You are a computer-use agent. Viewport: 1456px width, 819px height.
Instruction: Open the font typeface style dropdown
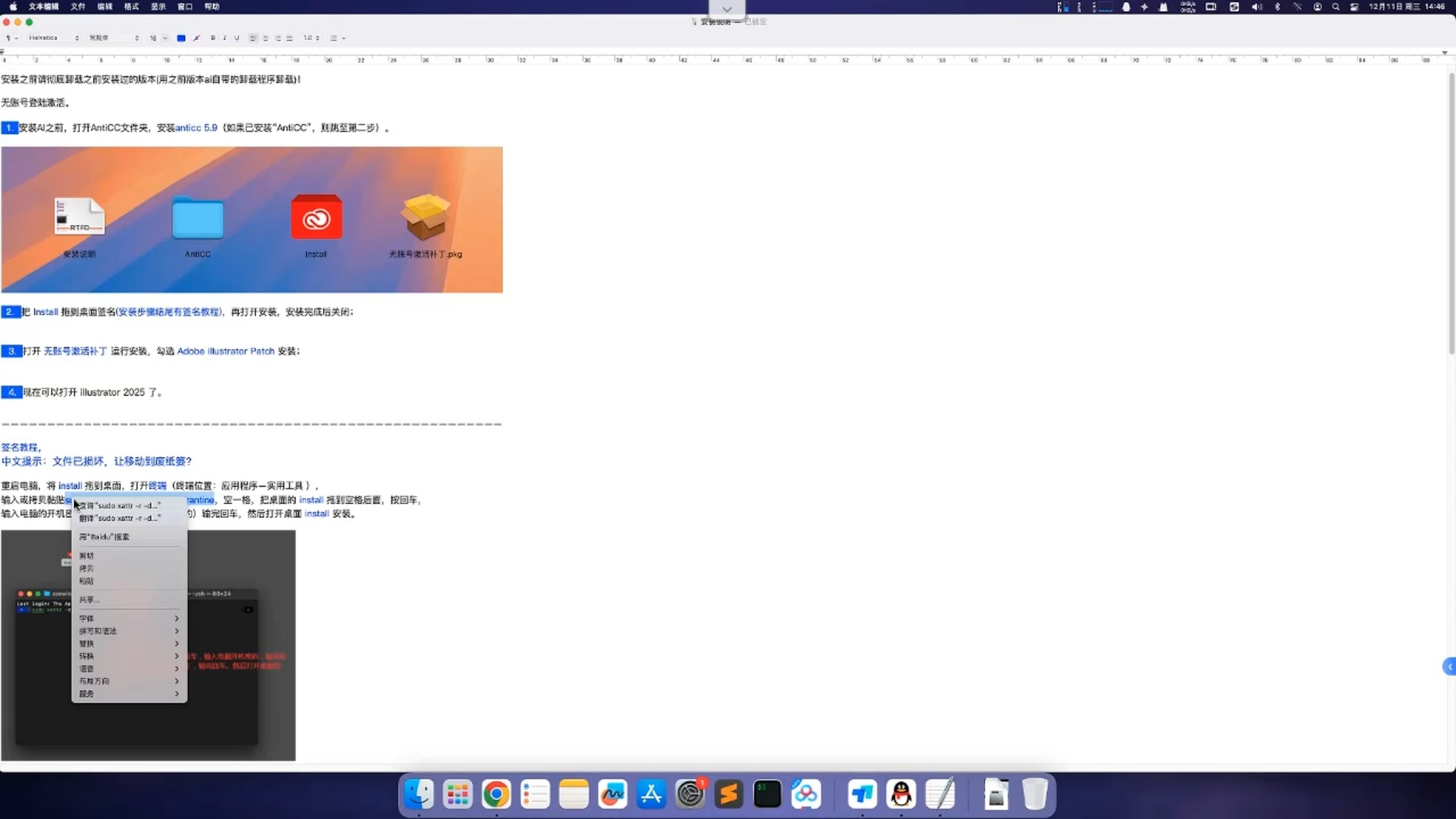(x=114, y=38)
